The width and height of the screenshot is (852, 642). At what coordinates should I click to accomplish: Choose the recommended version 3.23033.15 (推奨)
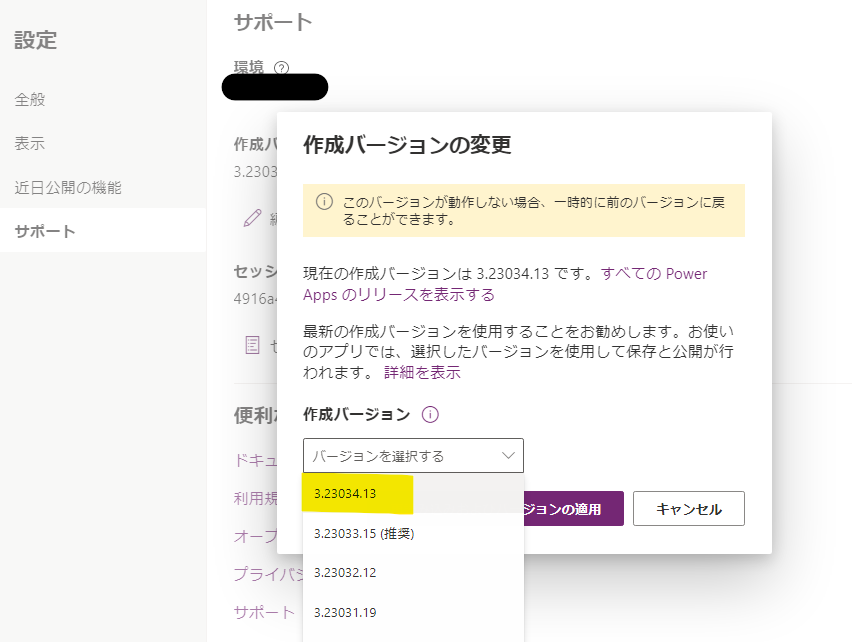click(364, 533)
